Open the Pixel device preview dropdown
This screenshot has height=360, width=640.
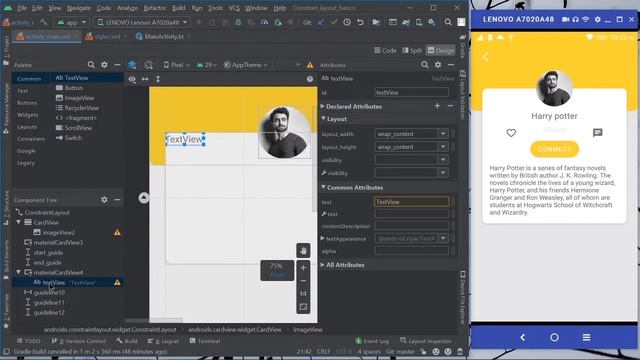pyautogui.click(x=177, y=65)
